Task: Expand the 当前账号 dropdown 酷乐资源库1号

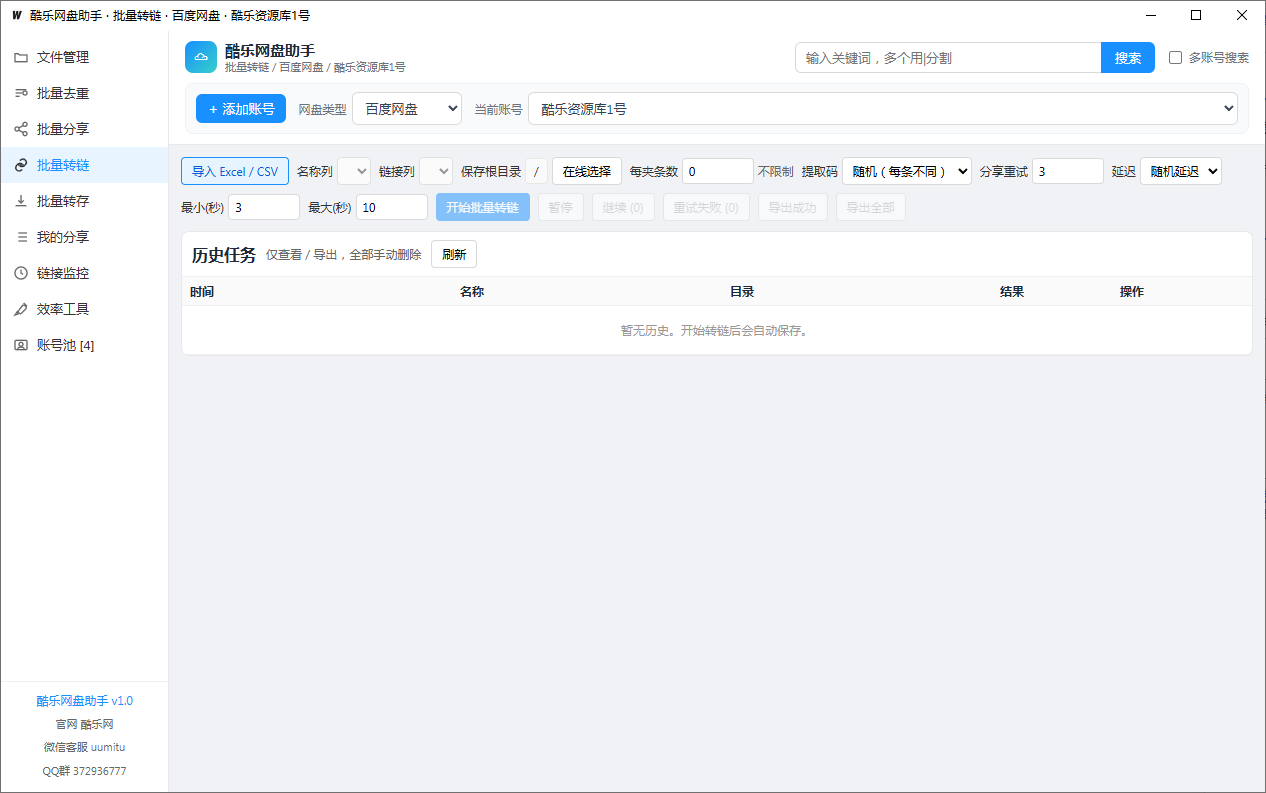Action: (x=883, y=109)
